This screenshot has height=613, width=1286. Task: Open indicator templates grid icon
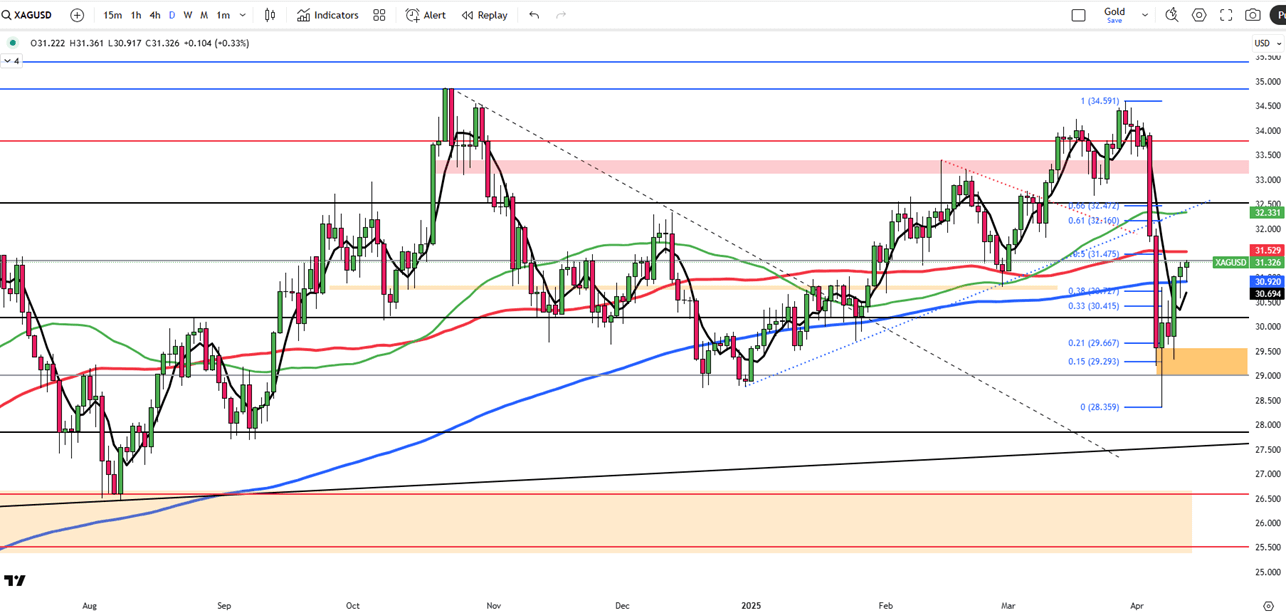[379, 15]
